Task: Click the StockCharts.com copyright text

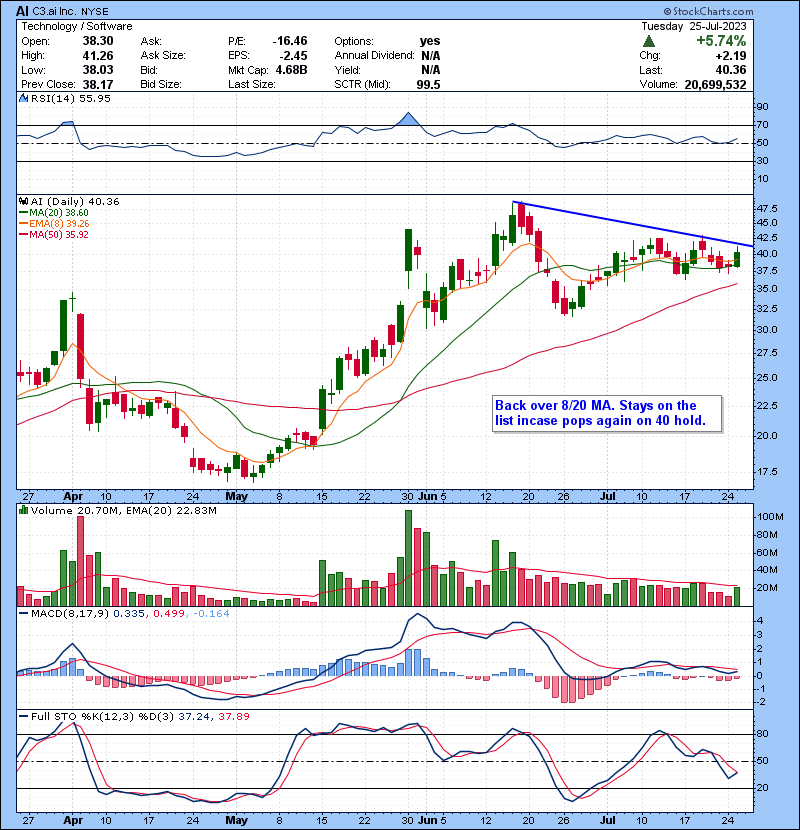Action: coord(708,11)
